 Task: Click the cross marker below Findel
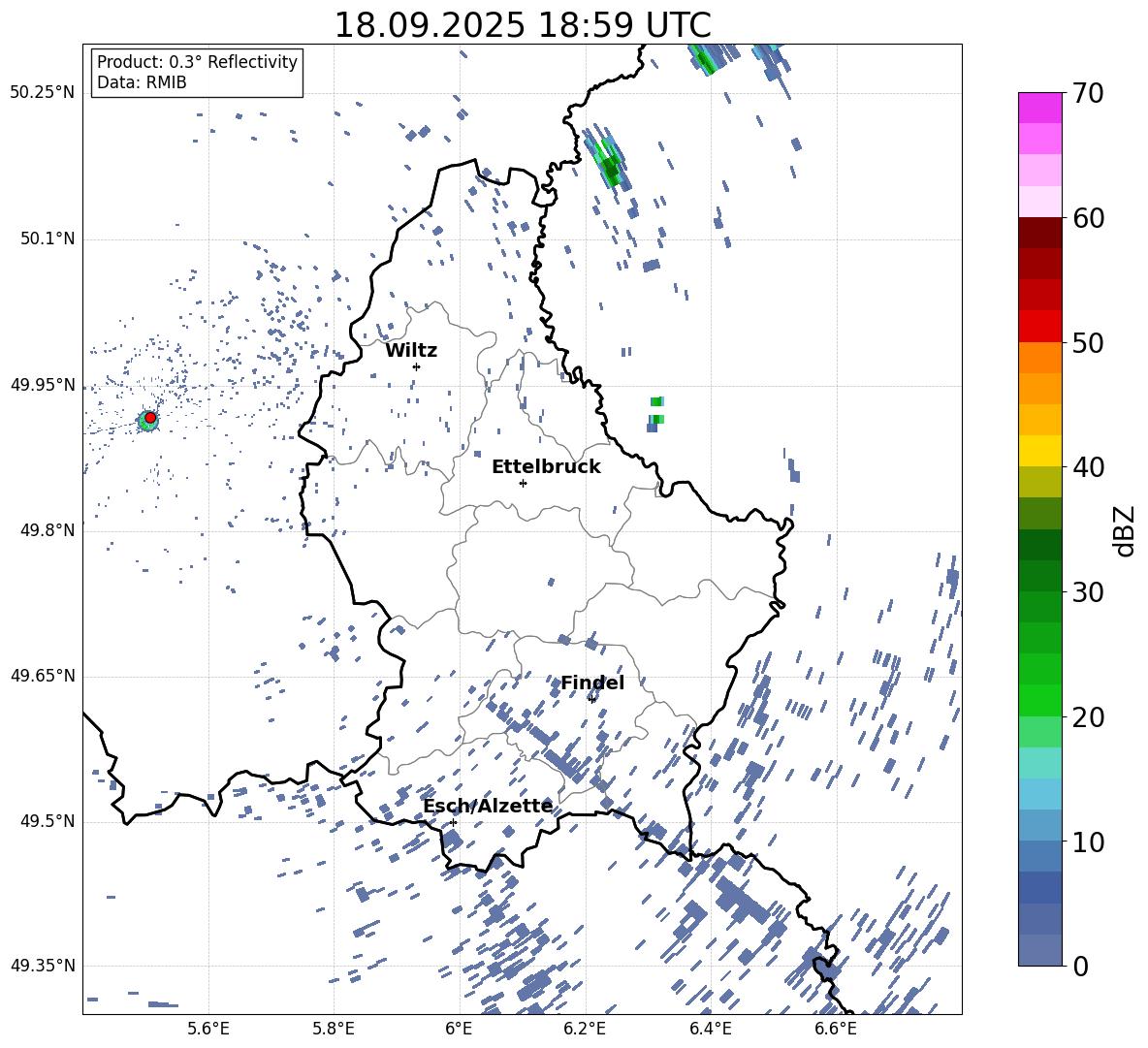(591, 699)
